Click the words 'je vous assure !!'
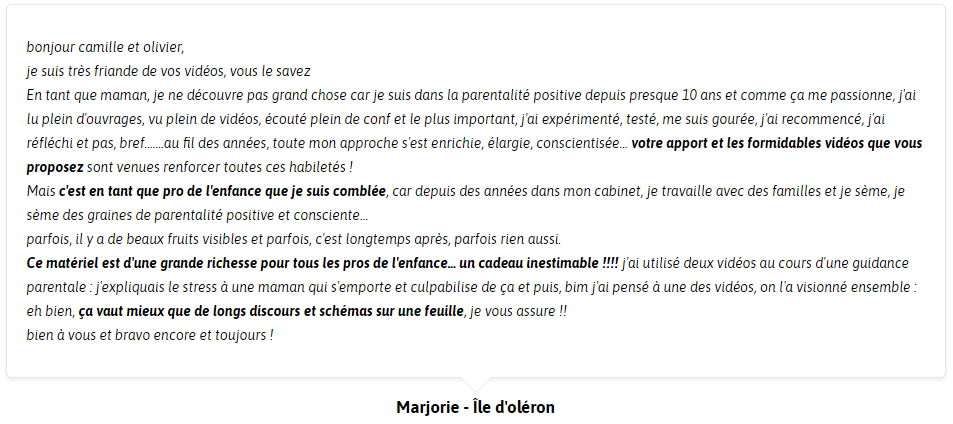Screen dimensions: 953x424 [x=518, y=312]
